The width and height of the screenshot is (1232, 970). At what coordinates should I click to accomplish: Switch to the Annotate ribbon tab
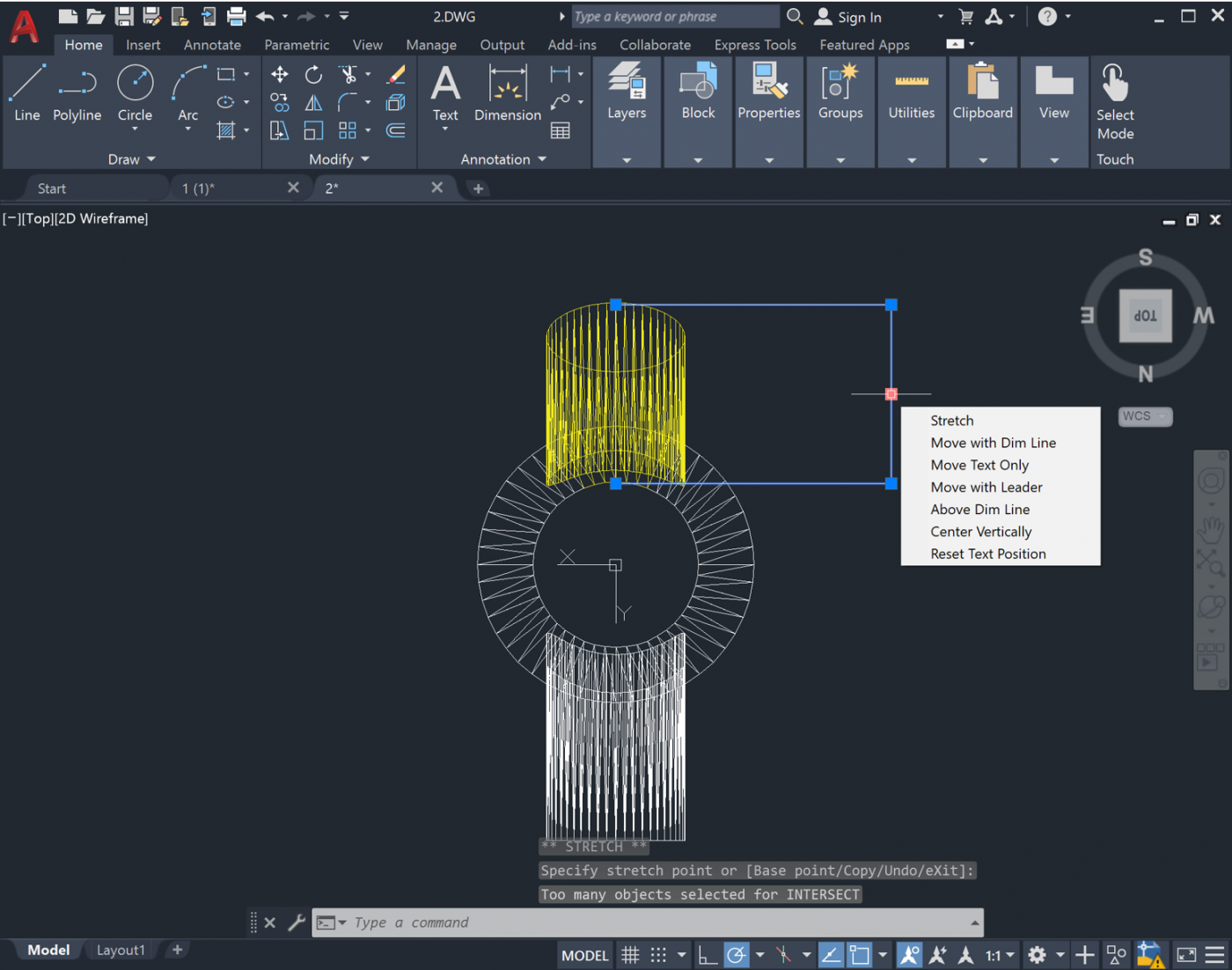point(212,45)
